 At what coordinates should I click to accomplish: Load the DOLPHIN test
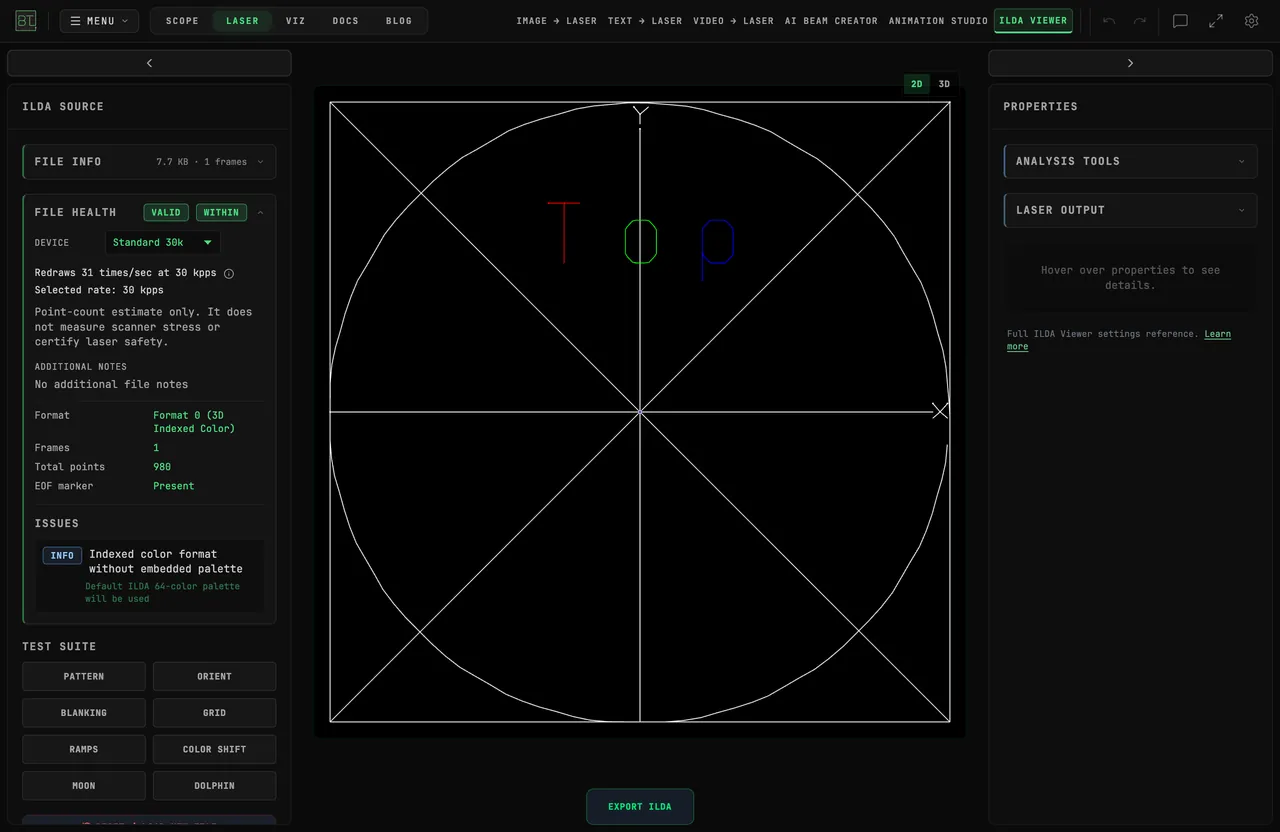[x=214, y=786]
